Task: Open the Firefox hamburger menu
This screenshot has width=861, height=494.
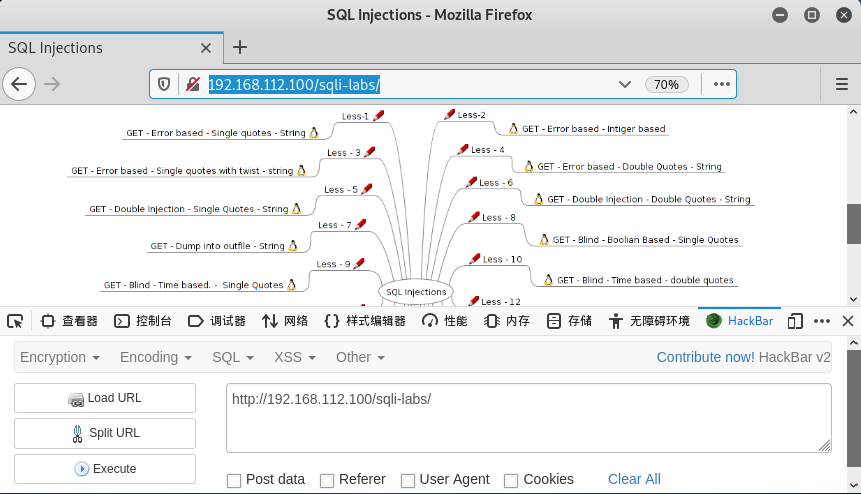Action: (x=841, y=84)
